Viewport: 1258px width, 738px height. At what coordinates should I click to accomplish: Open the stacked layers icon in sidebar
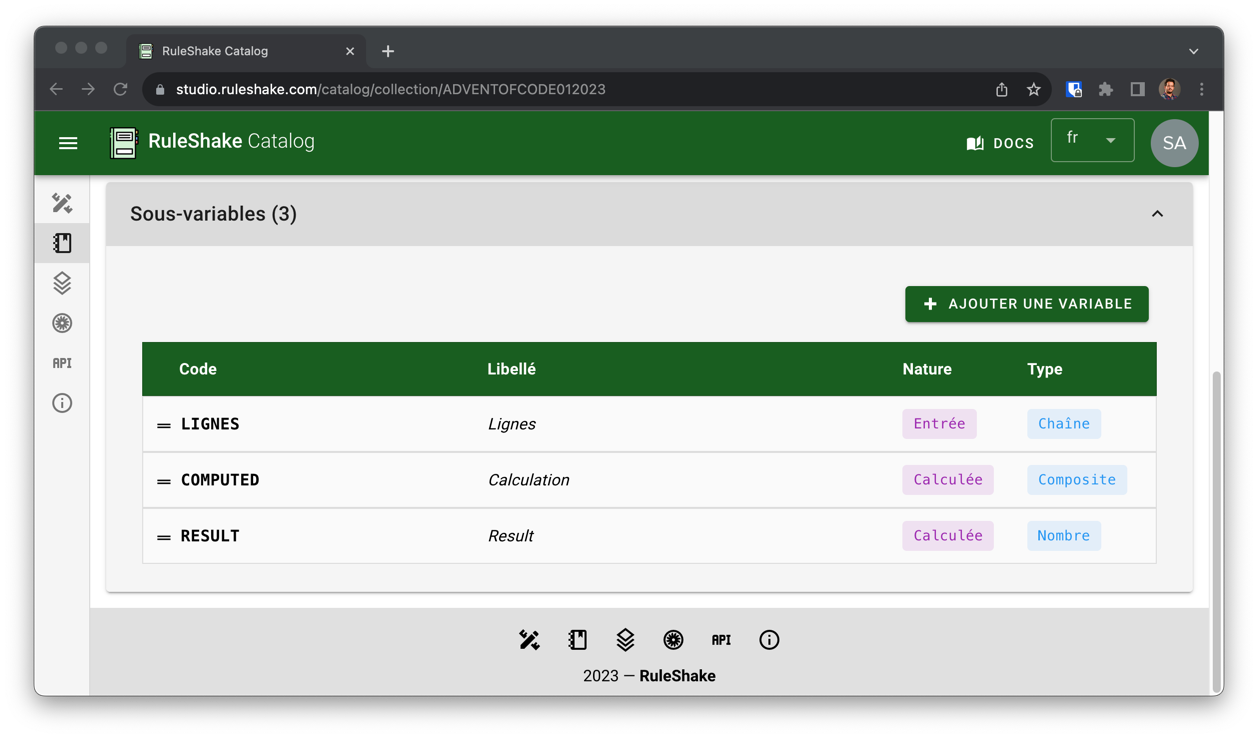coord(62,283)
